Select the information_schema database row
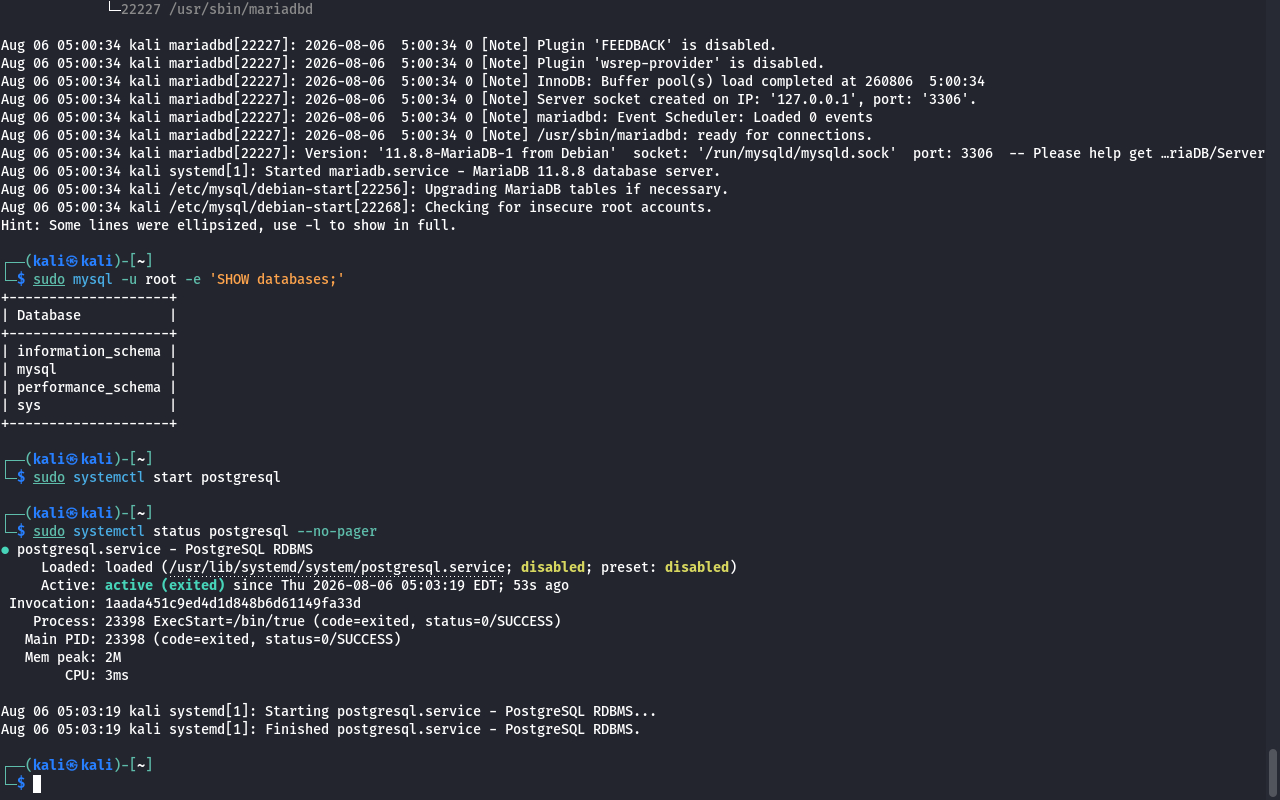The width and height of the screenshot is (1280, 800). coord(89,351)
